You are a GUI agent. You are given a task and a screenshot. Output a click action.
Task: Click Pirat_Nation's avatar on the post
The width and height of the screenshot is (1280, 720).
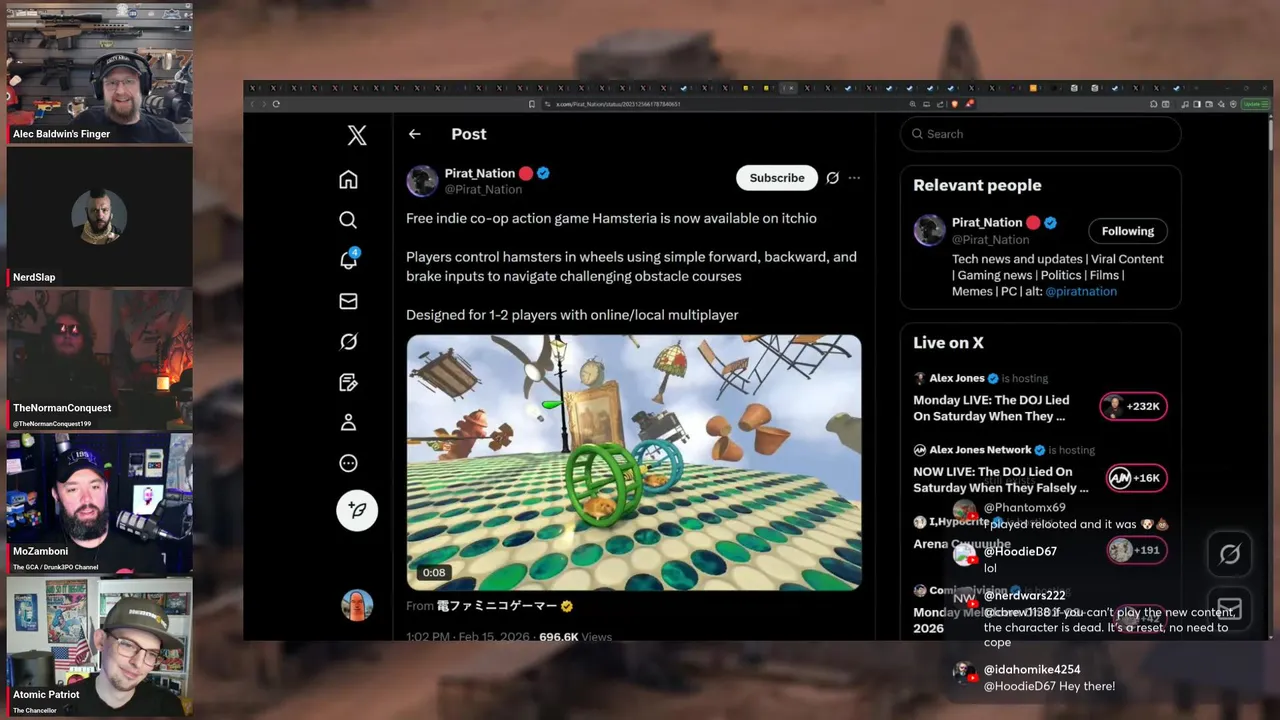point(422,181)
